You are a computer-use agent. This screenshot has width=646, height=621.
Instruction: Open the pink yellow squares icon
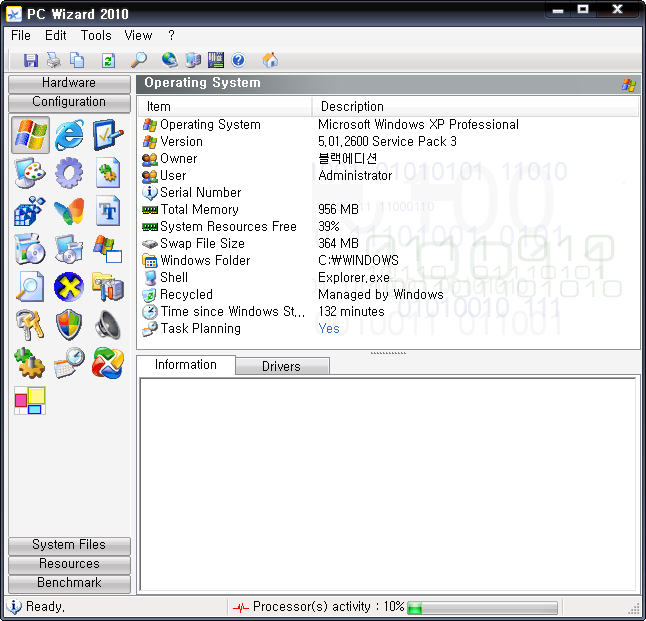pos(30,401)
